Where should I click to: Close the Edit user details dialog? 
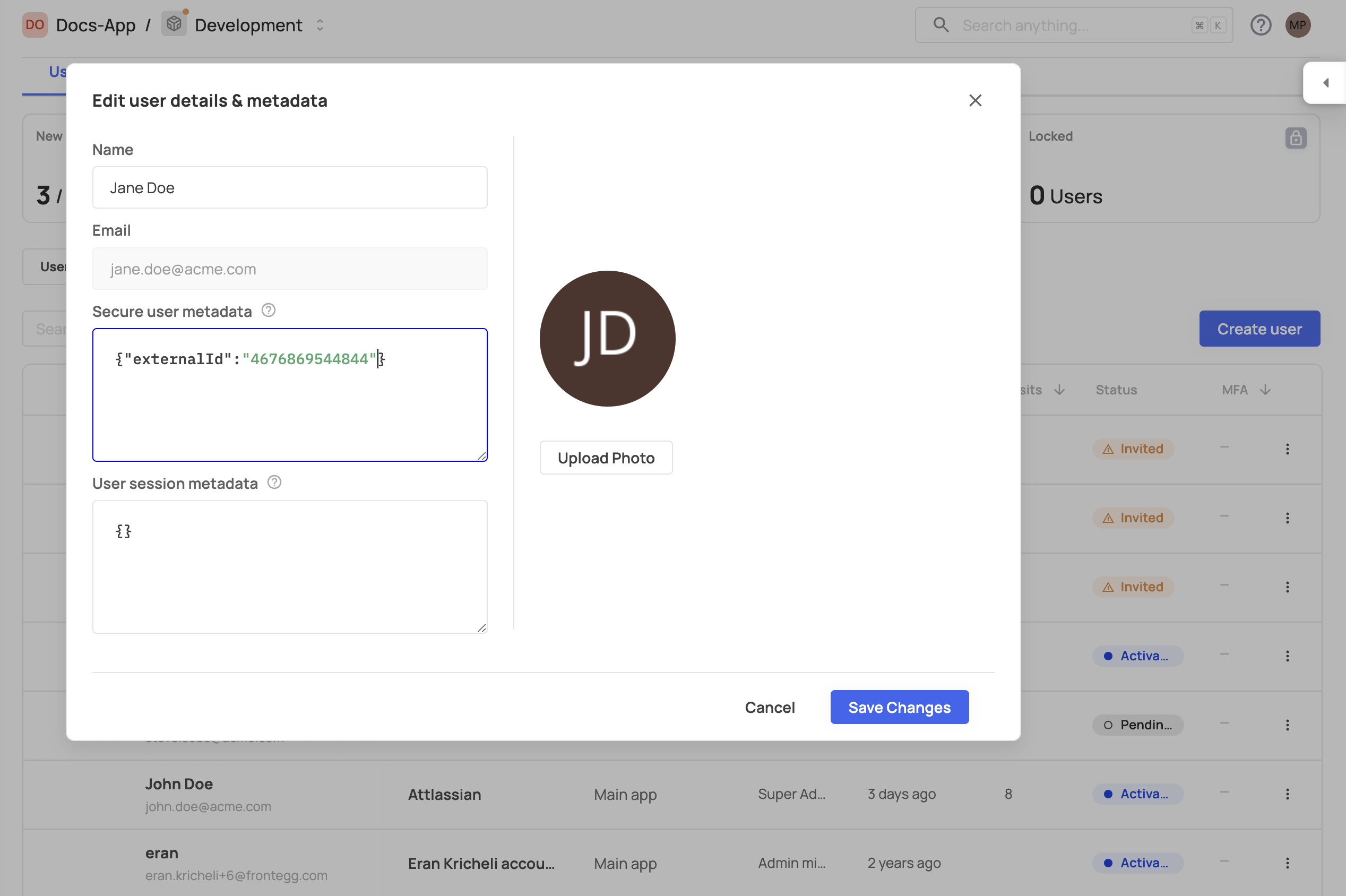(x=975, y=100)
